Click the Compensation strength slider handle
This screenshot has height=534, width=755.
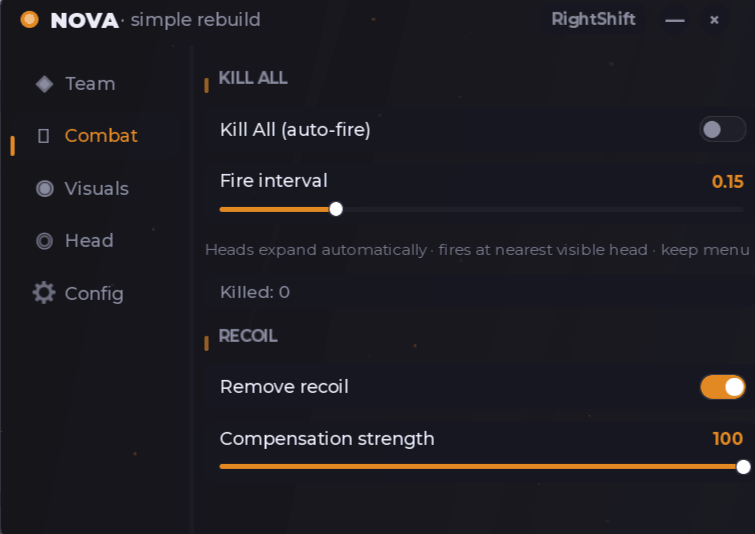(743, 467)
